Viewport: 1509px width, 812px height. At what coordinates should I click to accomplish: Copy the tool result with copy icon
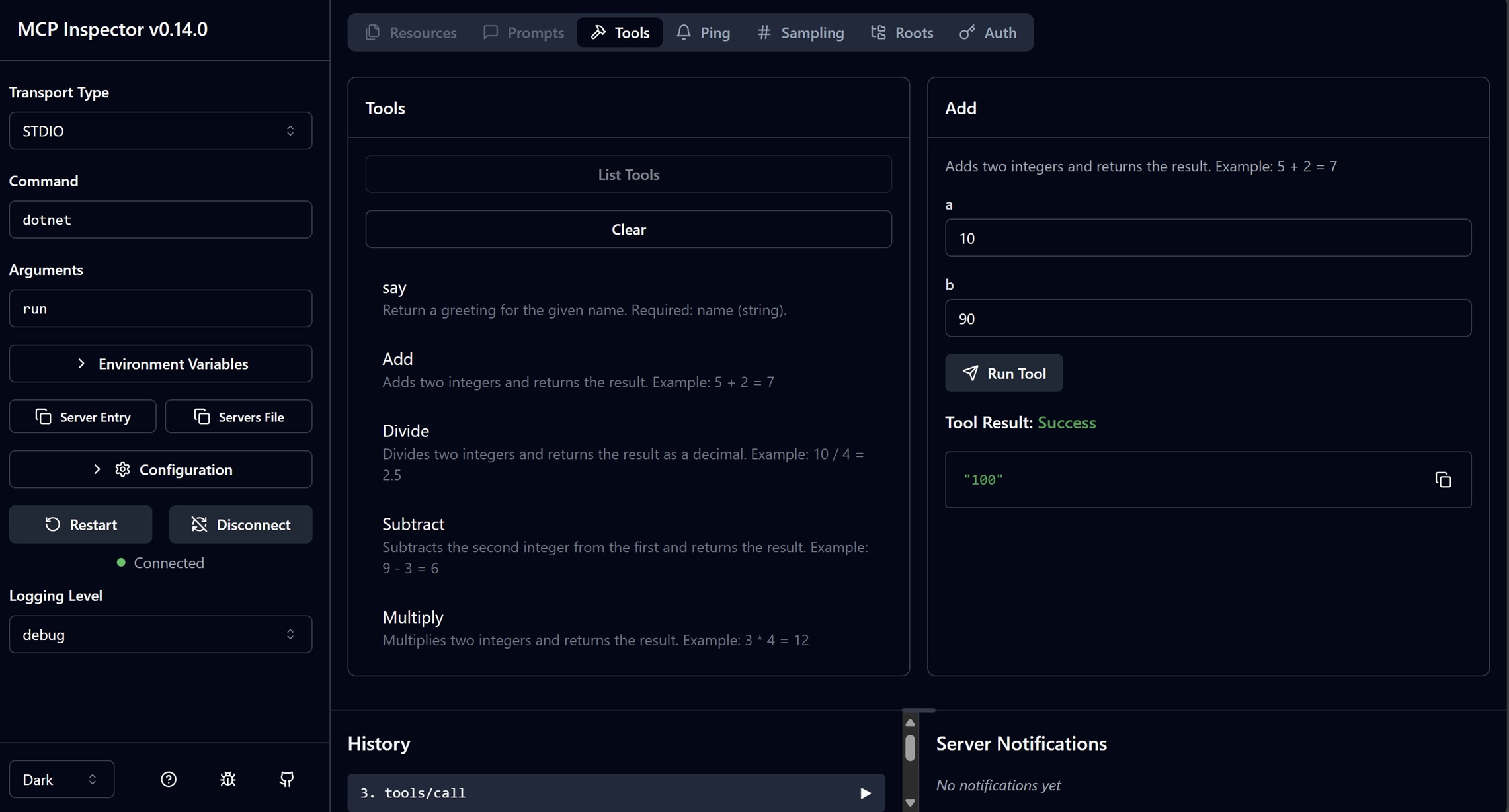click(x=1443, y=480)
